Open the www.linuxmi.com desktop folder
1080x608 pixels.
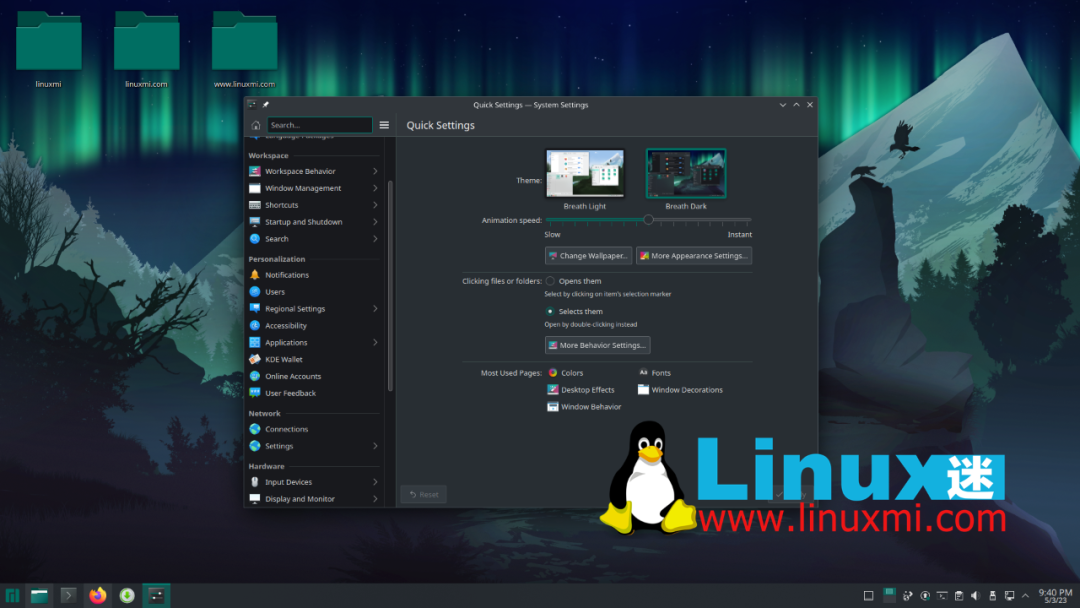245,50
